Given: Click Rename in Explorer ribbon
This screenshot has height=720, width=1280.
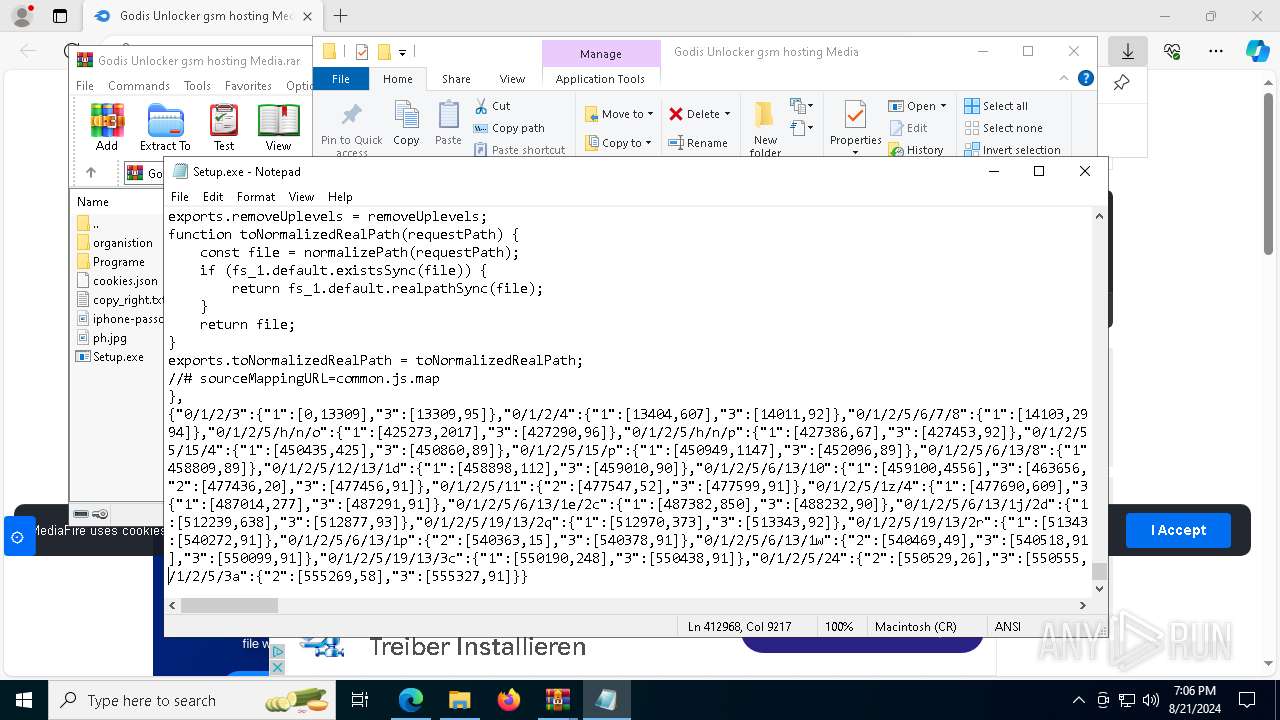Looking at the screenshot, I should (698, 143).
